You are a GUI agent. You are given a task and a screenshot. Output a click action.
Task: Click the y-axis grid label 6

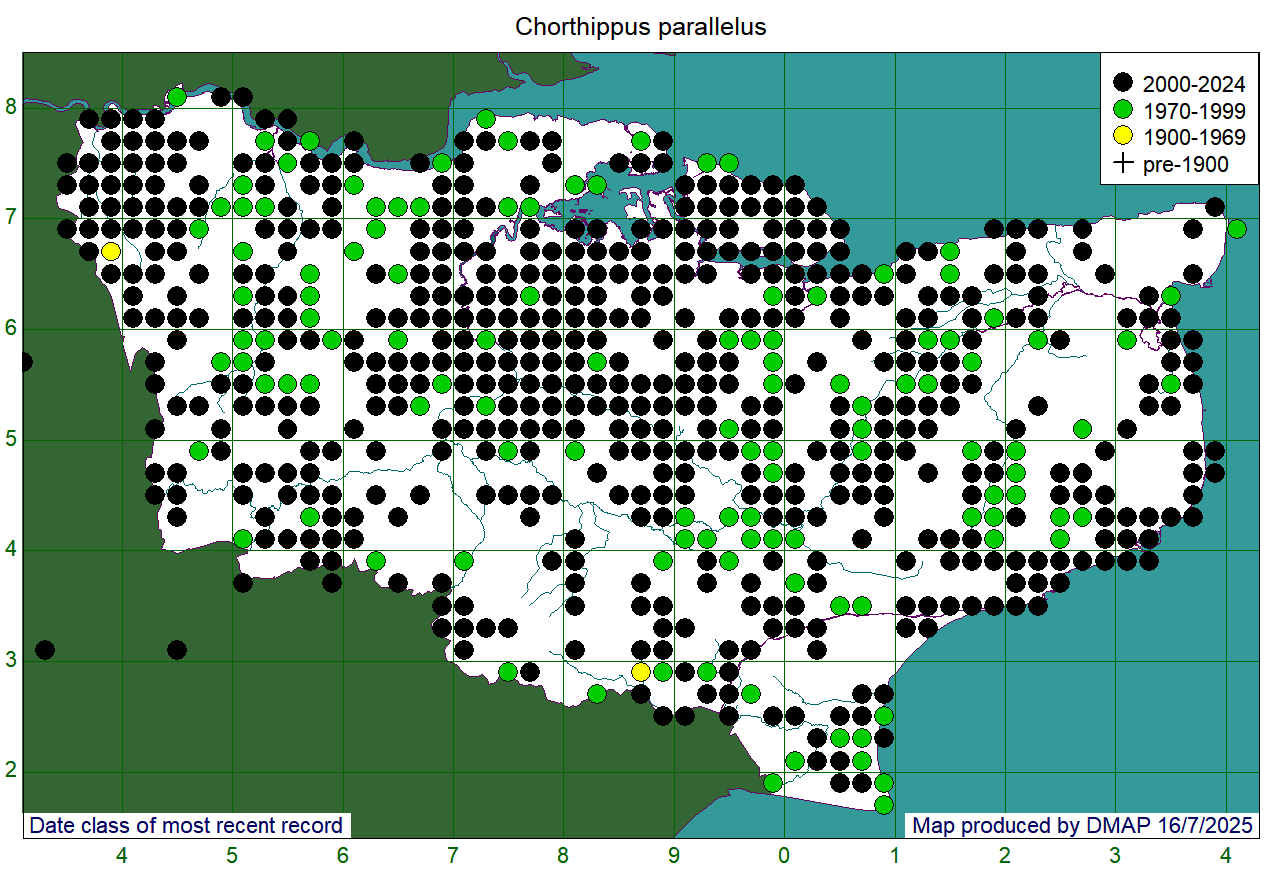(x=11, y=329)
